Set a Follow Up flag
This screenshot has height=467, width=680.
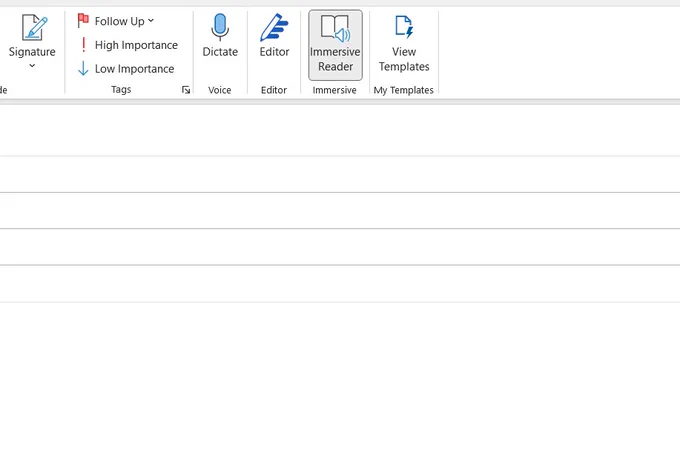(115, 21)
